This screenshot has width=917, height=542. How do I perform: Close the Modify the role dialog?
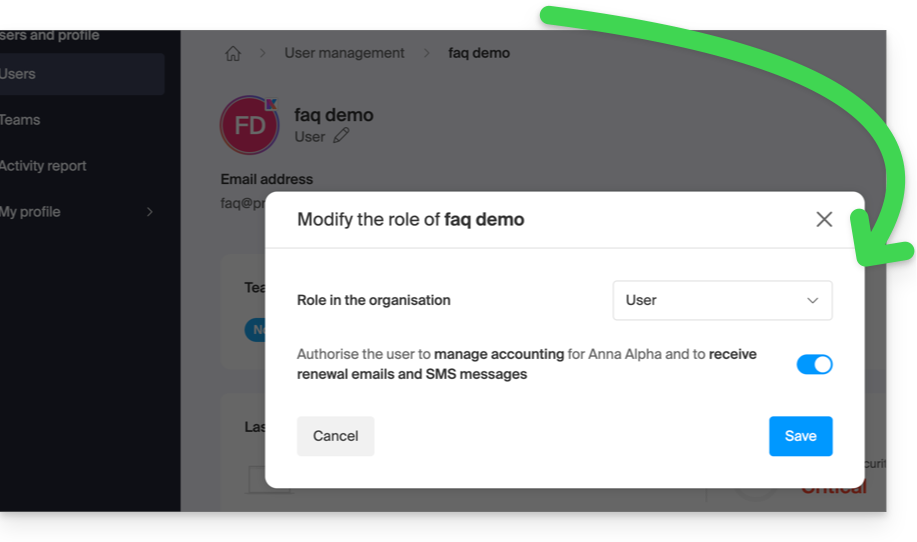pyautogui.click(x=824, y=219)
